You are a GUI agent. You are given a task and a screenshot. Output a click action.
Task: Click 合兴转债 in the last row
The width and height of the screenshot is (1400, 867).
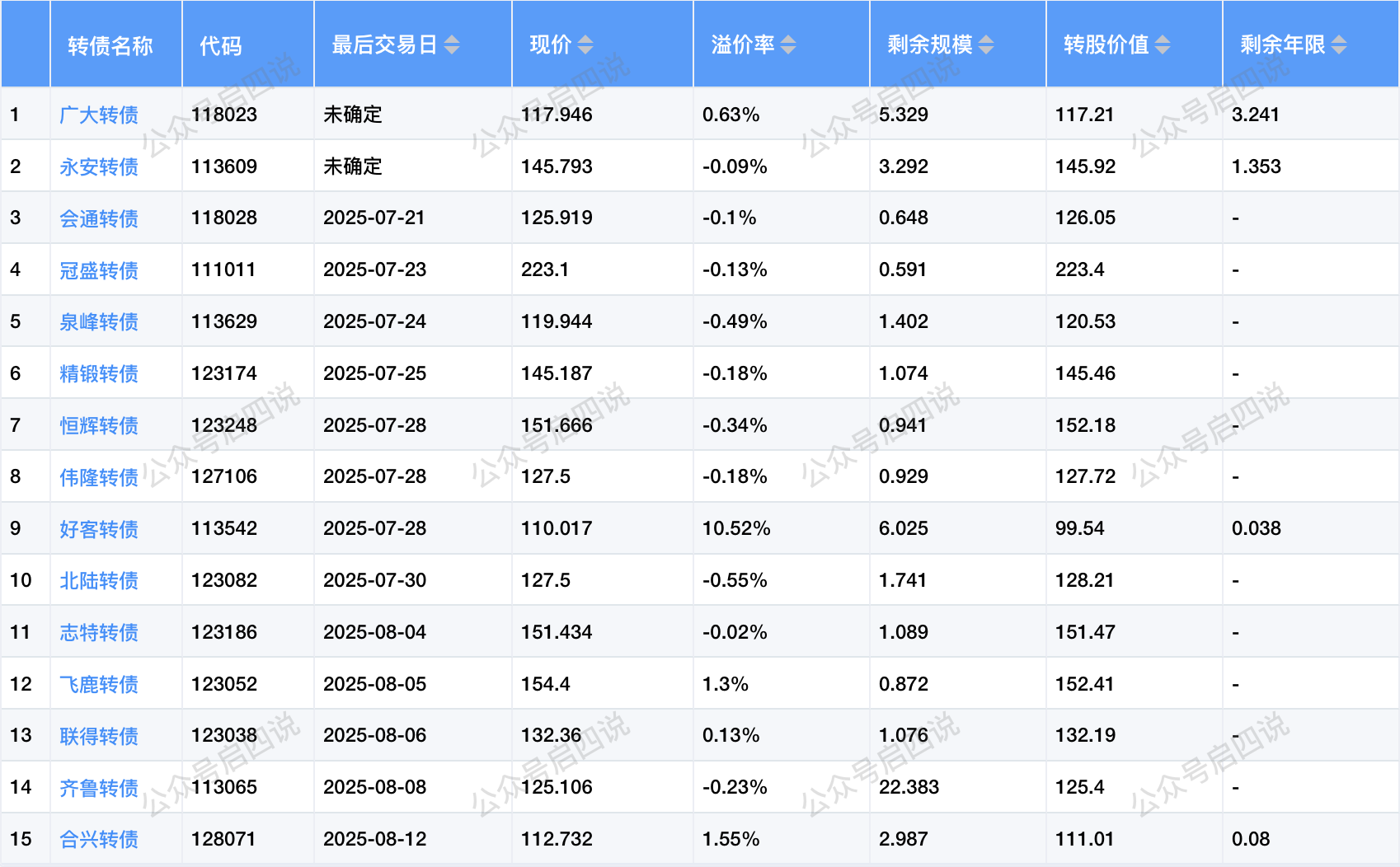tap(99, 839)
